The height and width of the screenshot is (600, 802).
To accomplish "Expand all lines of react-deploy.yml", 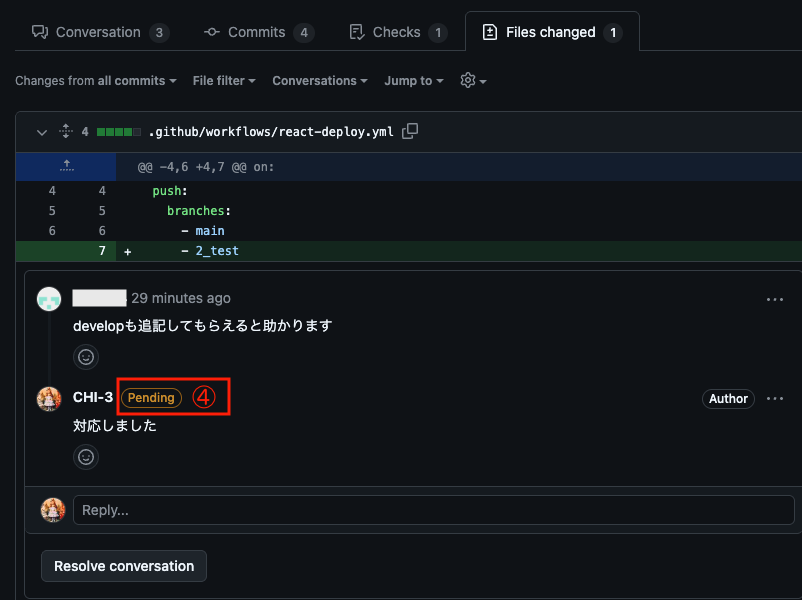I will [x=66, y=131].
